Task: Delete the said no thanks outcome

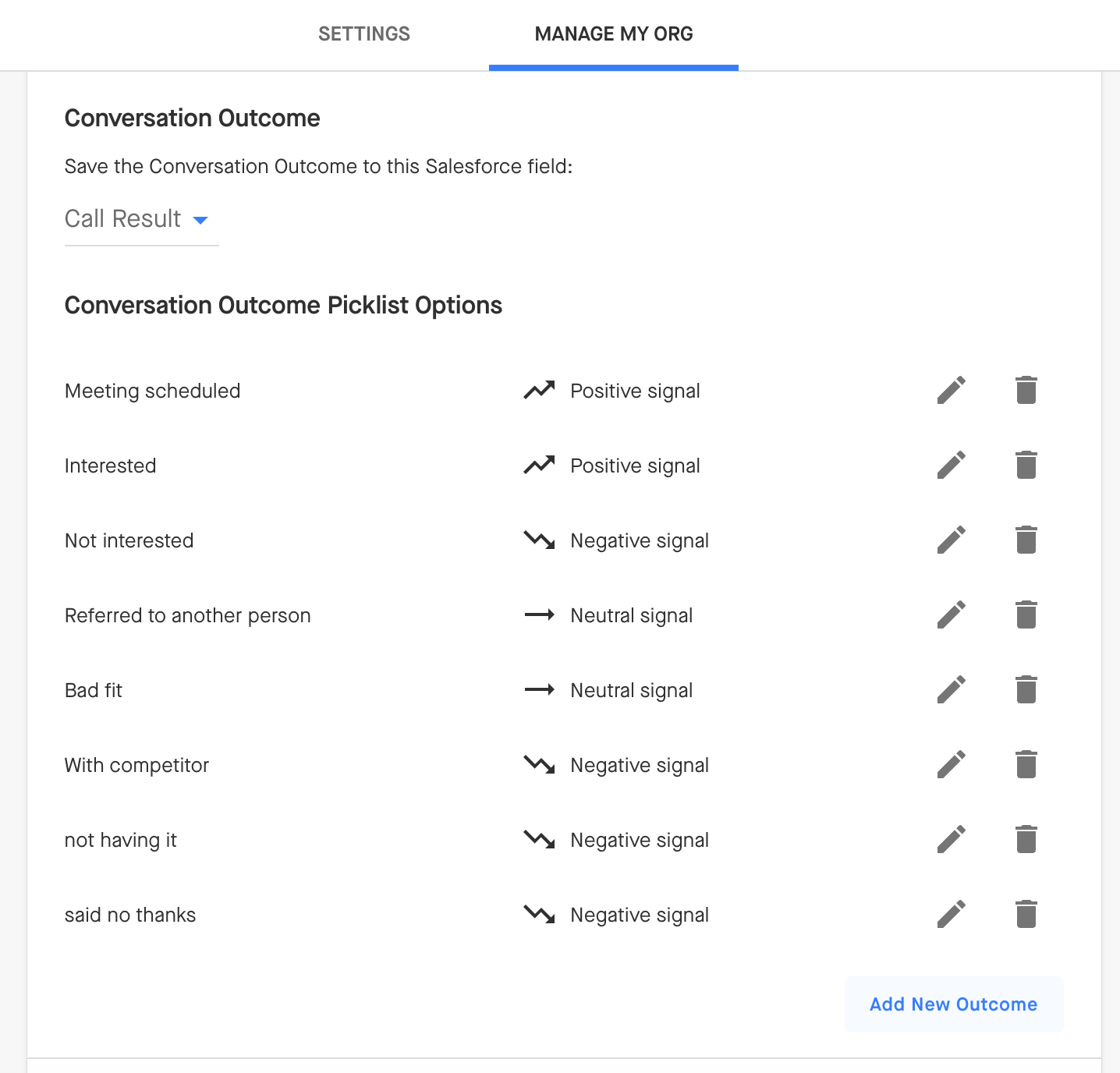Action: coord(1026,914)
